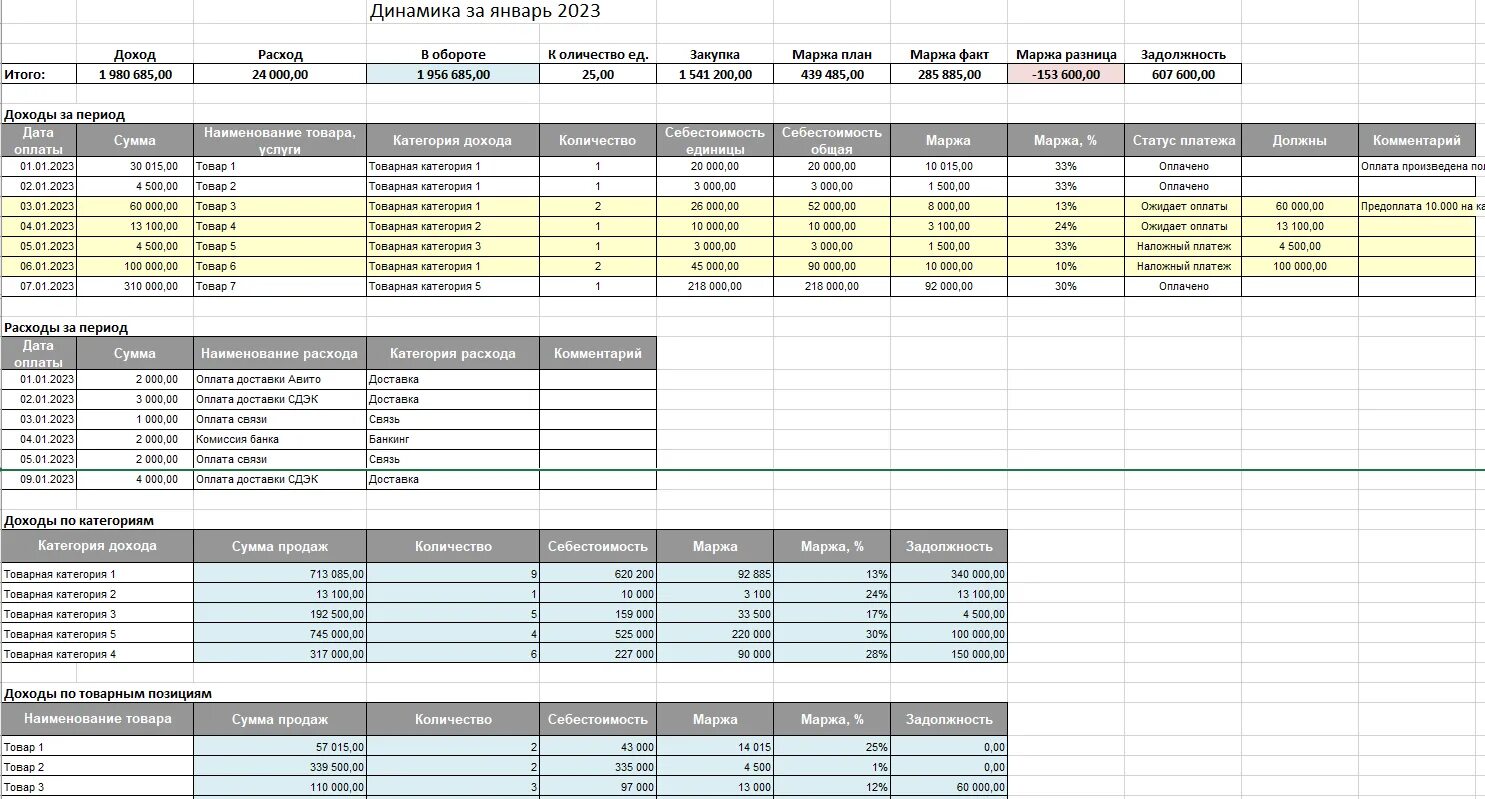Click the income 'Наименование товара, услуги' header
Image resolution: width=1485 pixels, height=799 pixels.
[x=280, y=140]
